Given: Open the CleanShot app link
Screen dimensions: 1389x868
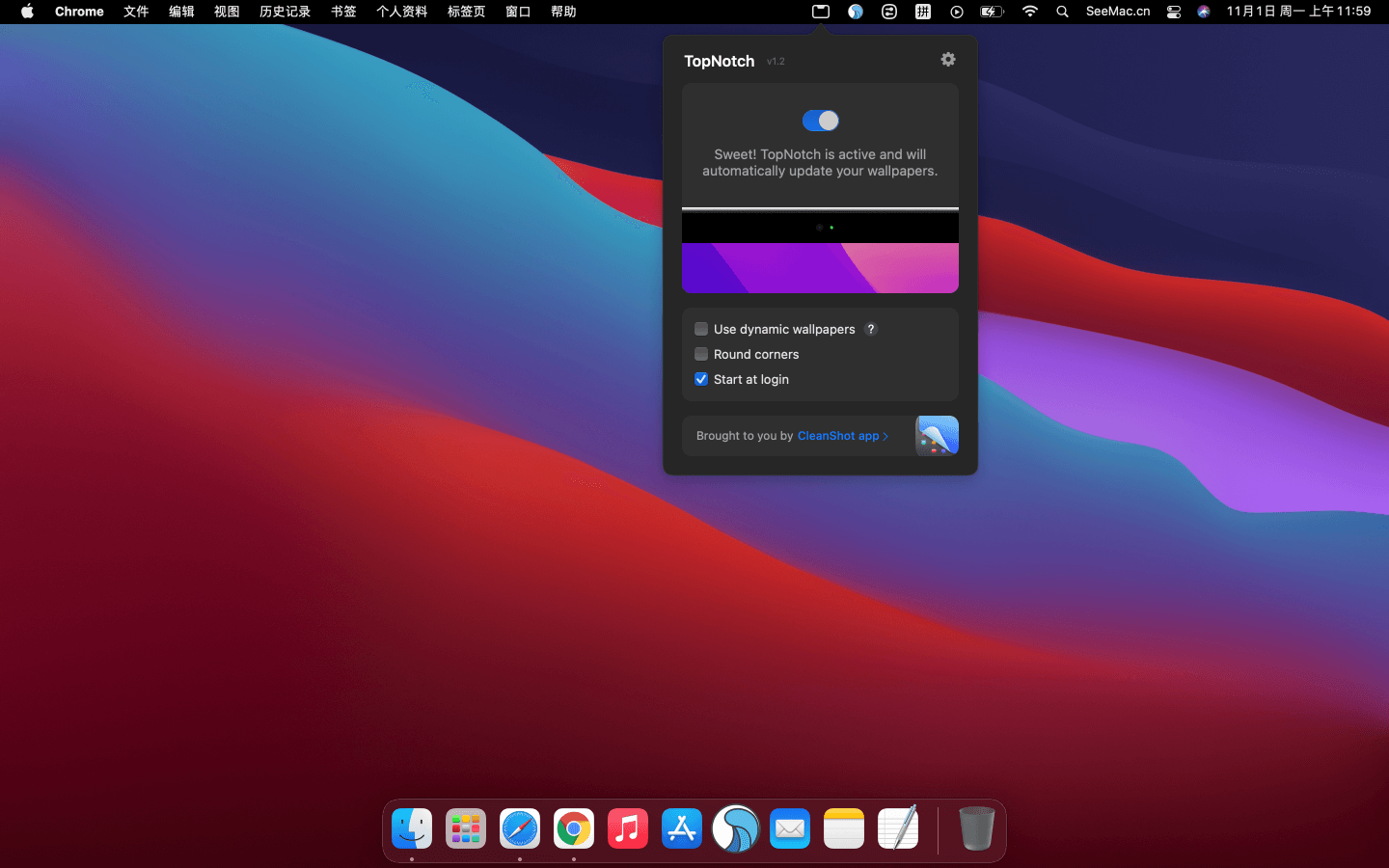Looking at the screenshot, I should 842,436.
